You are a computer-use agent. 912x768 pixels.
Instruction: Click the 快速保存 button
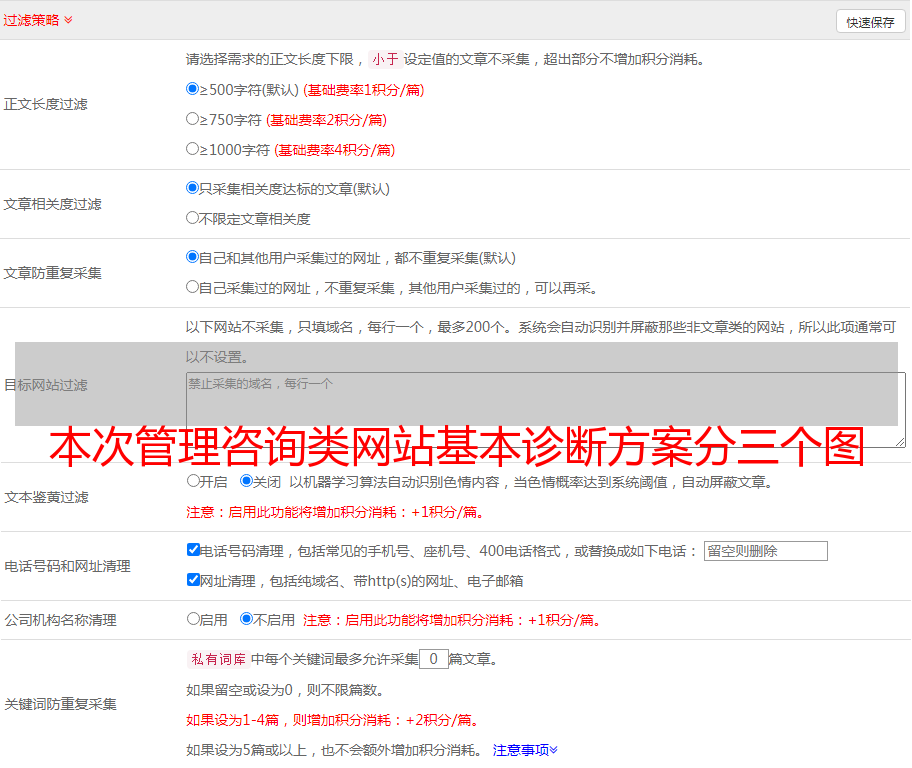(x=870, y=22)
